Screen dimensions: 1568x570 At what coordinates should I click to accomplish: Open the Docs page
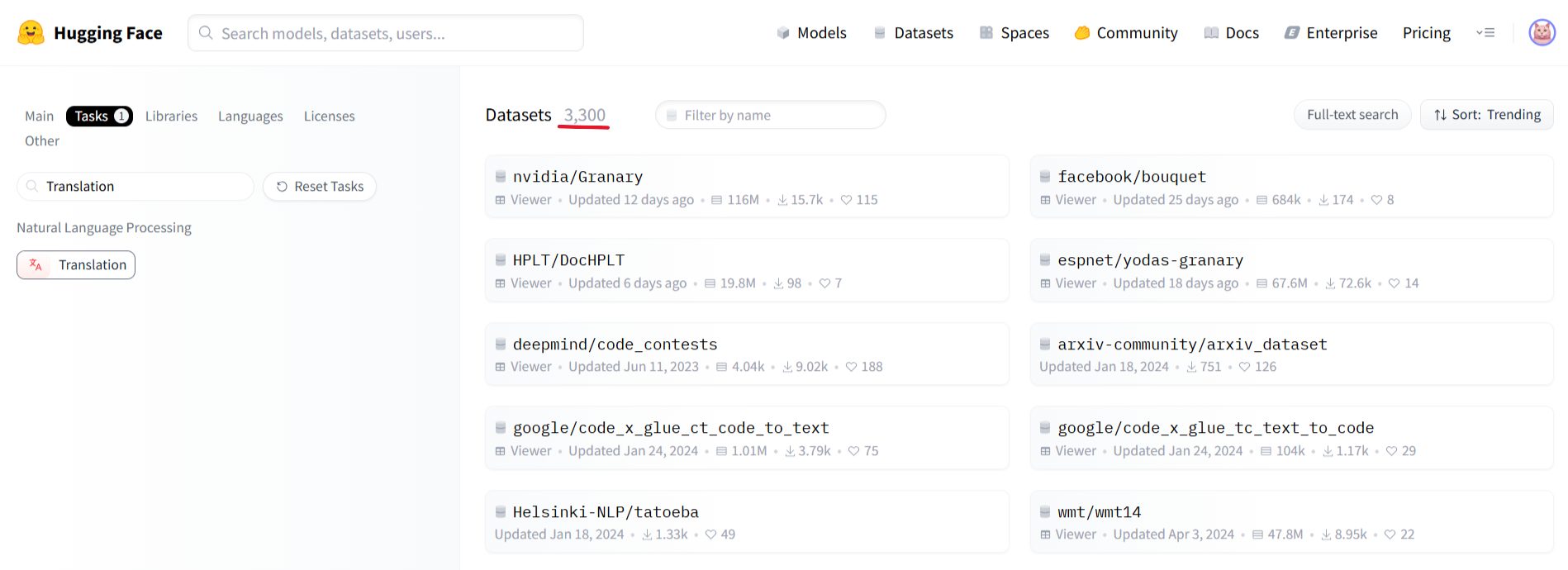(1232, 33)
